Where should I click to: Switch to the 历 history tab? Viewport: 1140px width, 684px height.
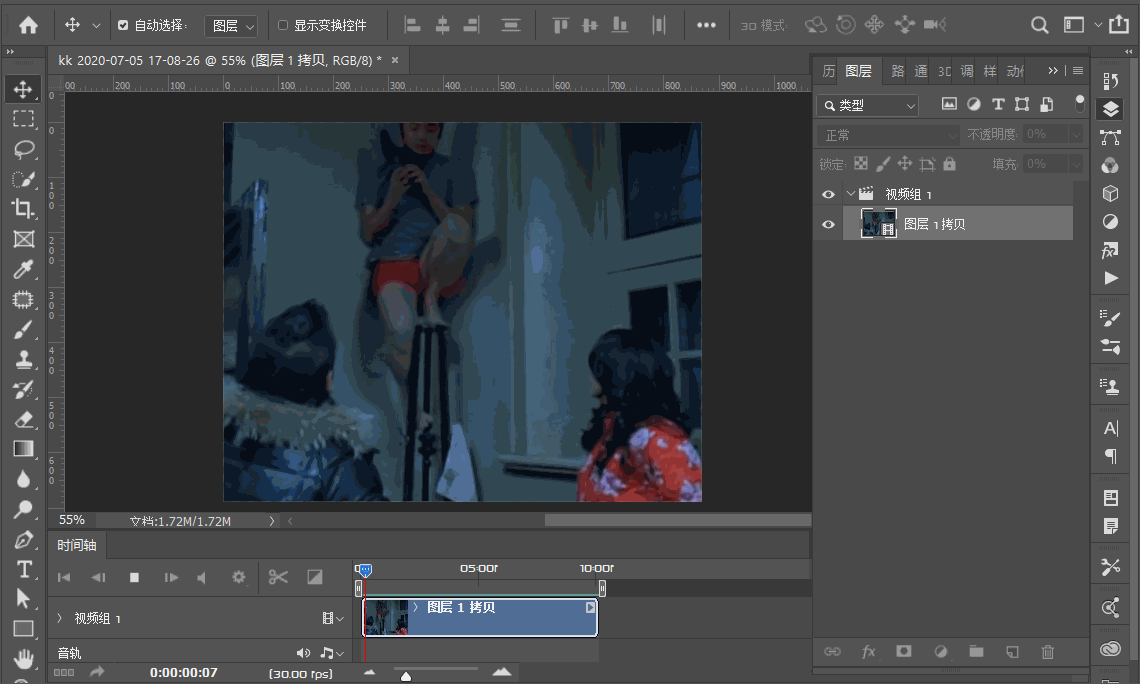(x=828, y=71)
